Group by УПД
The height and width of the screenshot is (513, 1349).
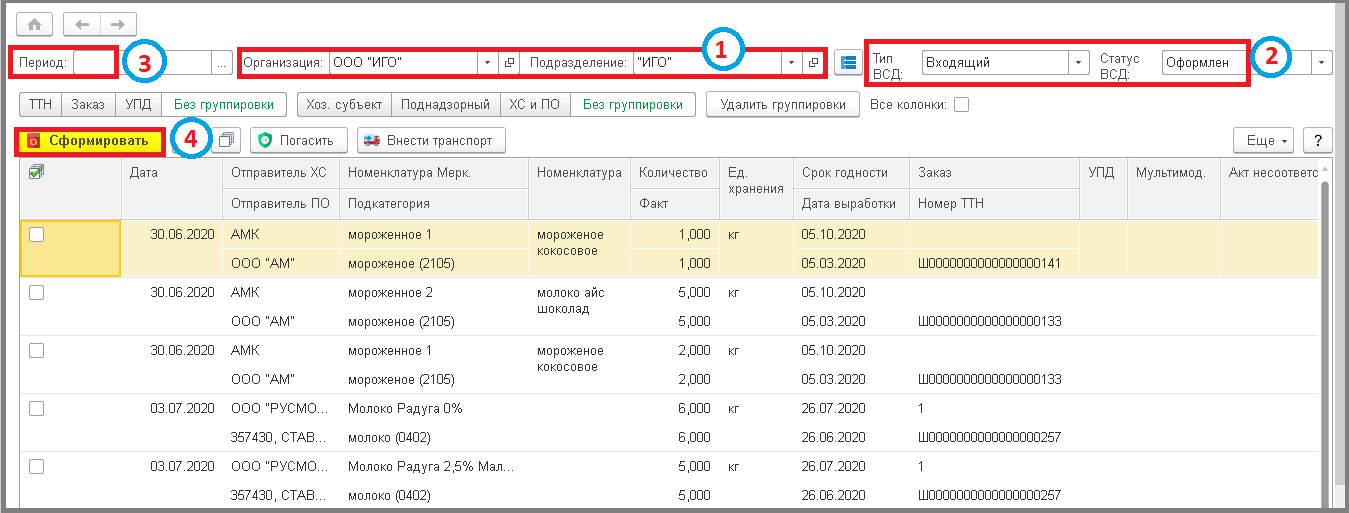pos(138,104)
